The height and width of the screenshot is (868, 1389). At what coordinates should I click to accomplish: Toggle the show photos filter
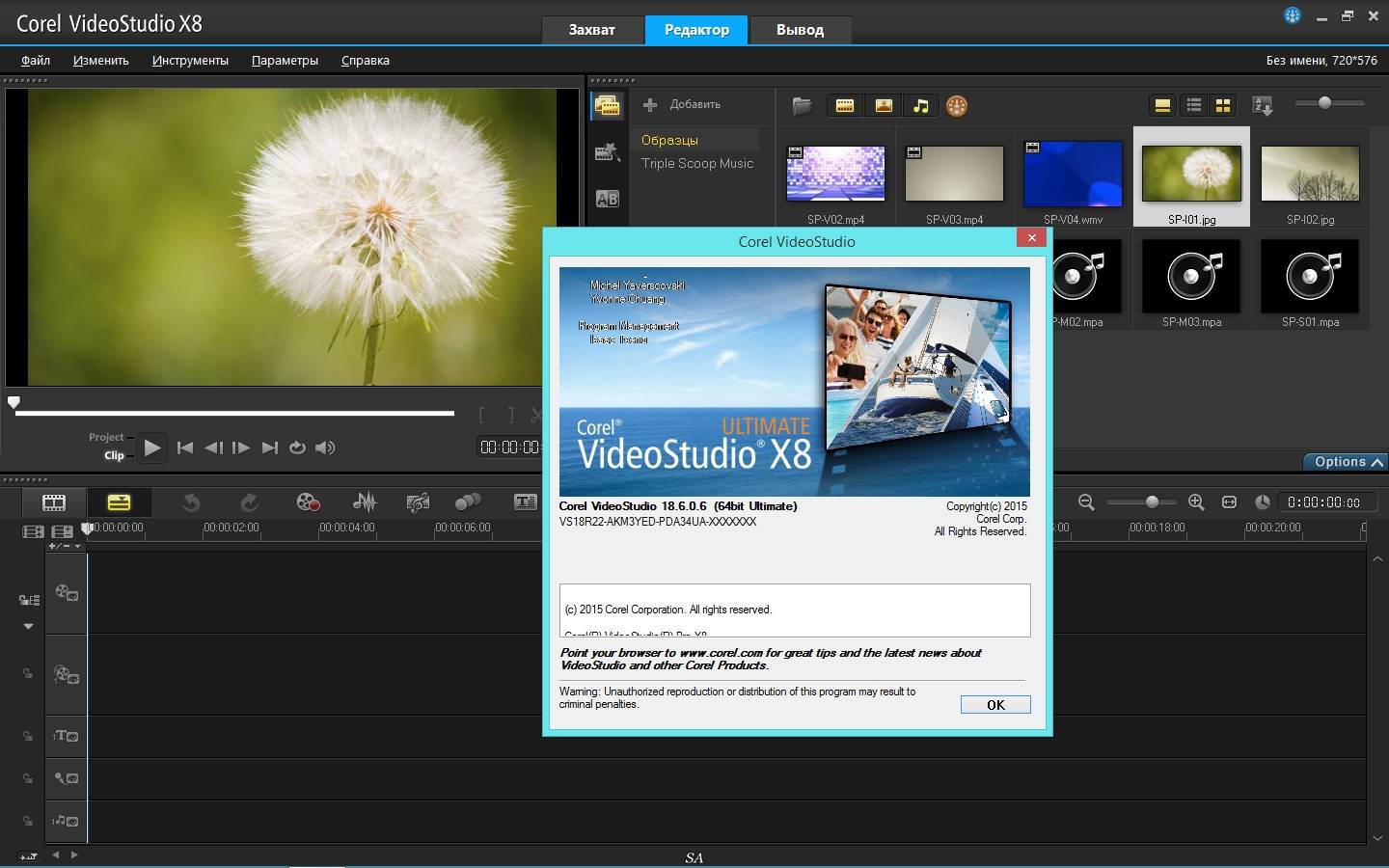[x=884, y=106]
